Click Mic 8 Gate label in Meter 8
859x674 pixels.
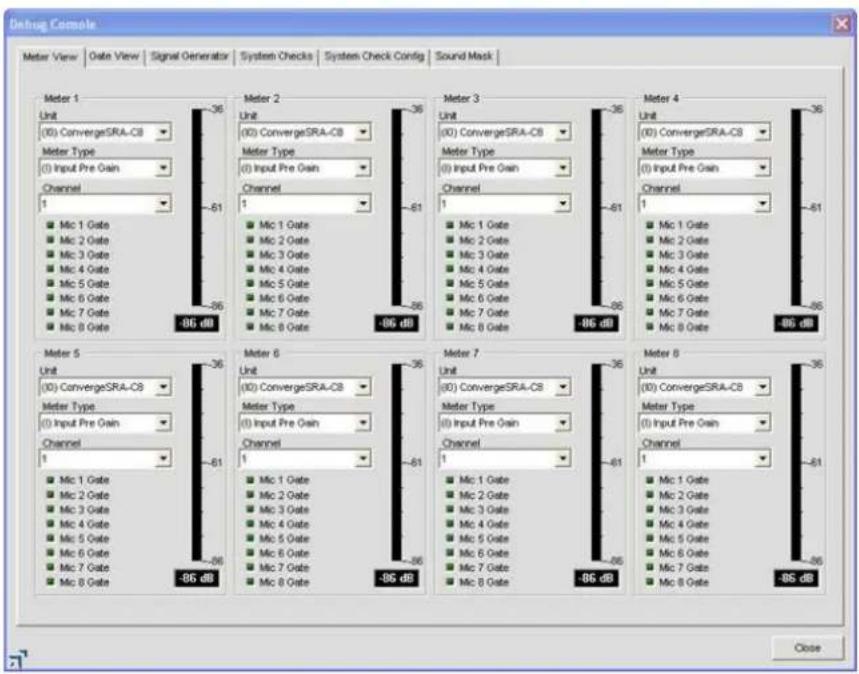684,582
